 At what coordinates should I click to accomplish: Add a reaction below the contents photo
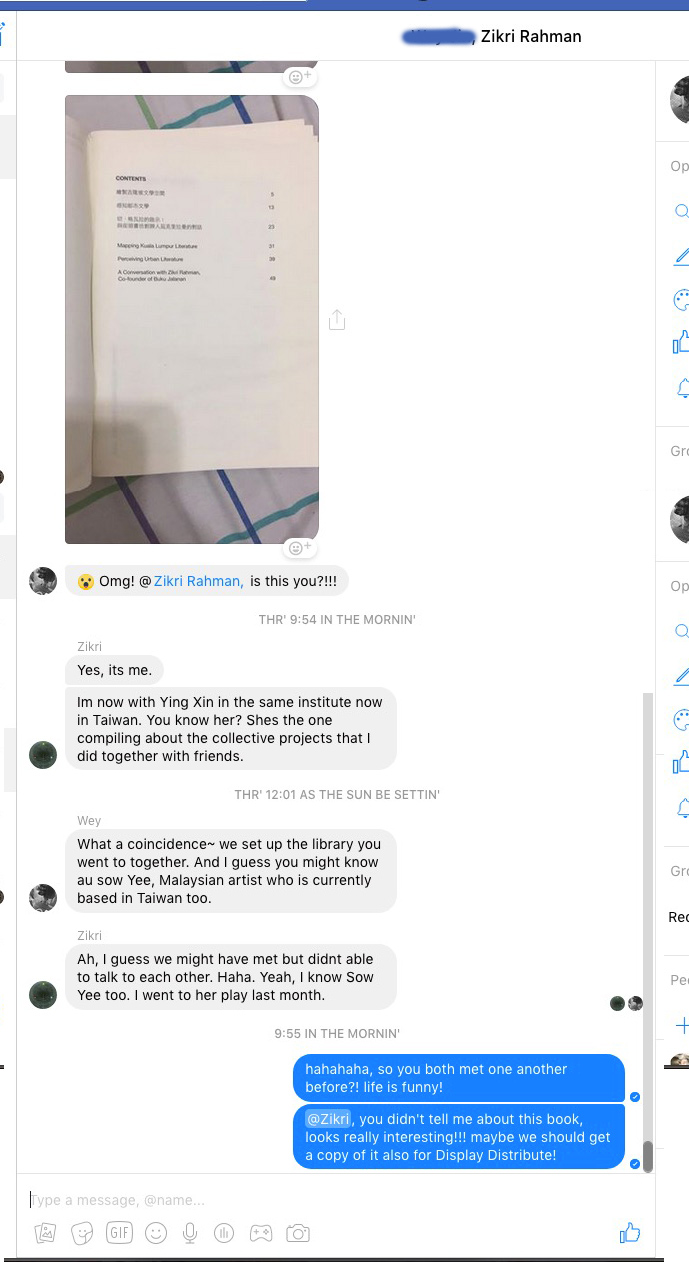point(300,548)
